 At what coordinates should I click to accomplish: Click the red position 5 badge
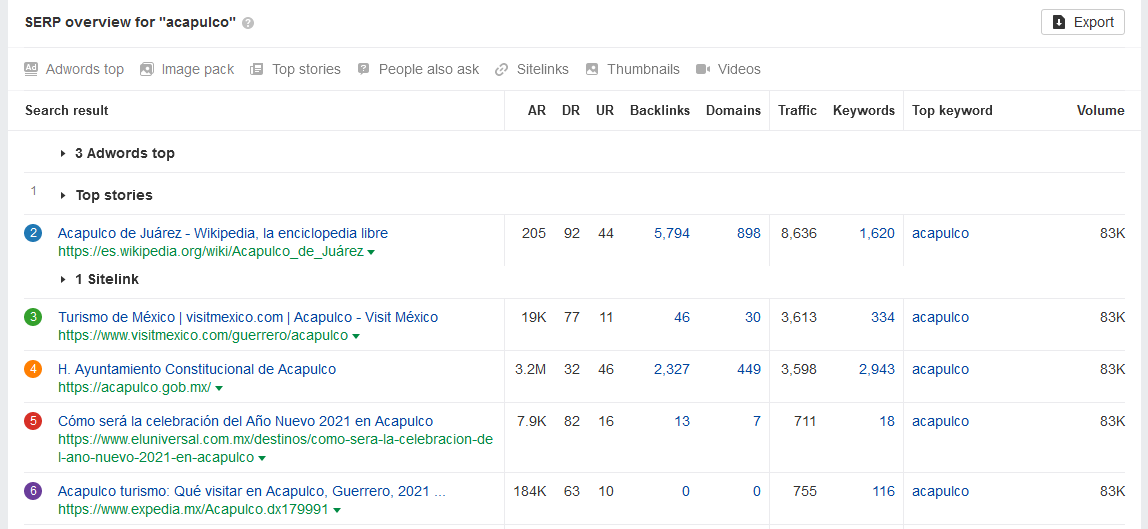(33, 421)
